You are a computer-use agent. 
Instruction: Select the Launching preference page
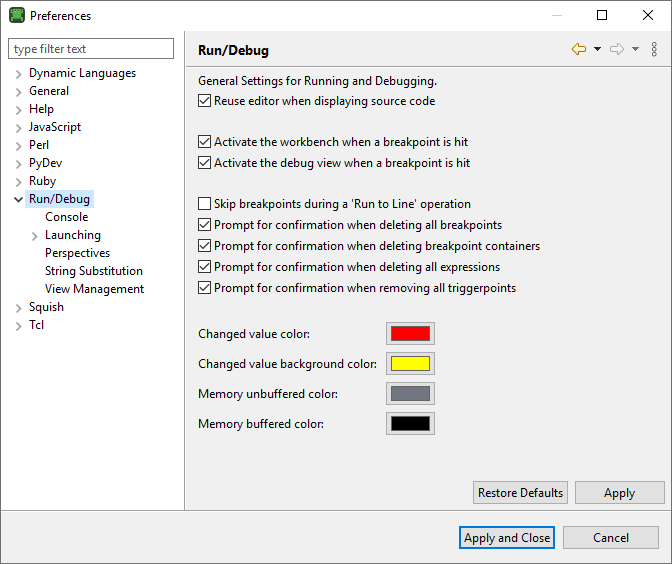(73, 235)
